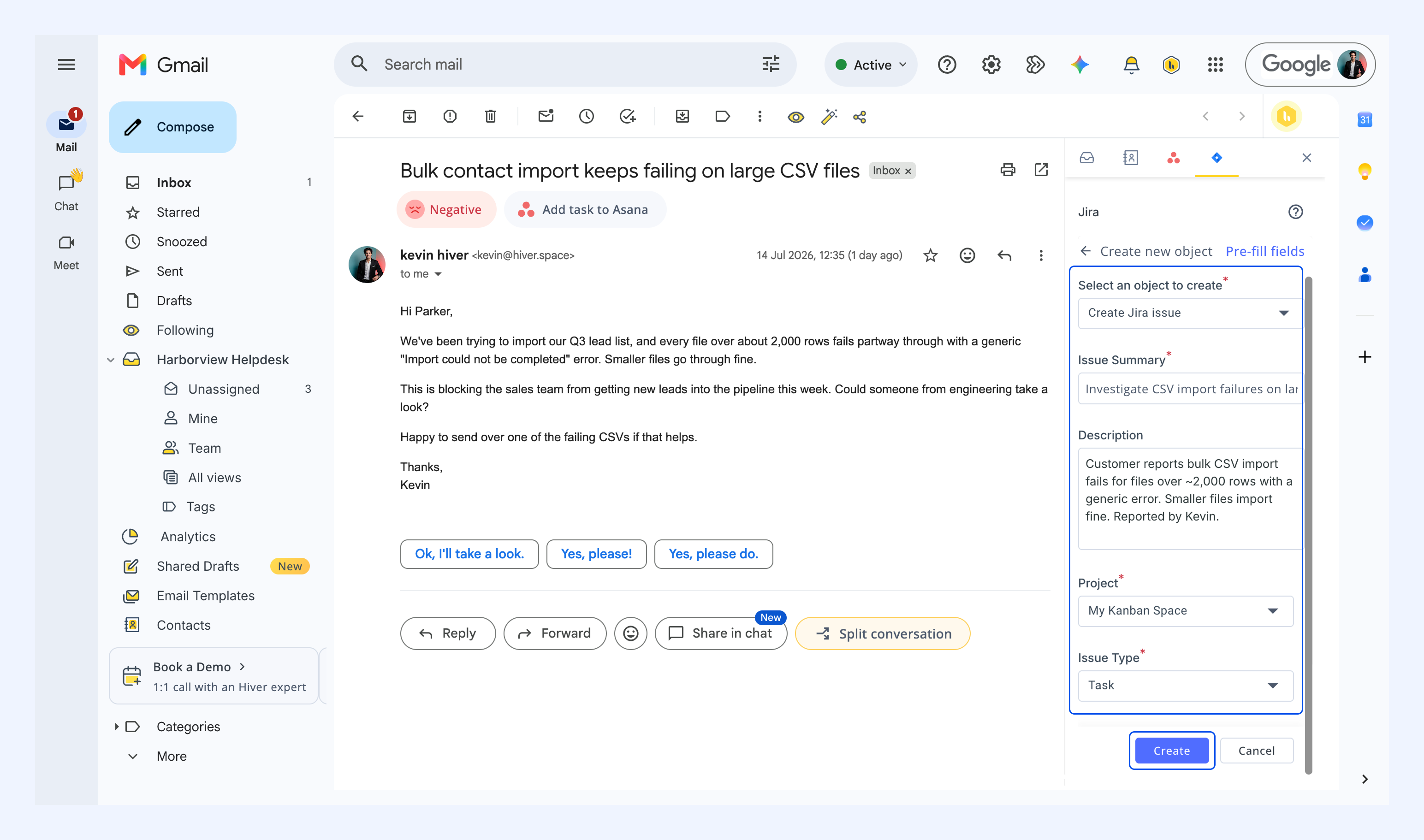Image resolution: width=1424 pixels, height=840 pixels.
Task: Click the Search mail field
Action: point(565,65)
